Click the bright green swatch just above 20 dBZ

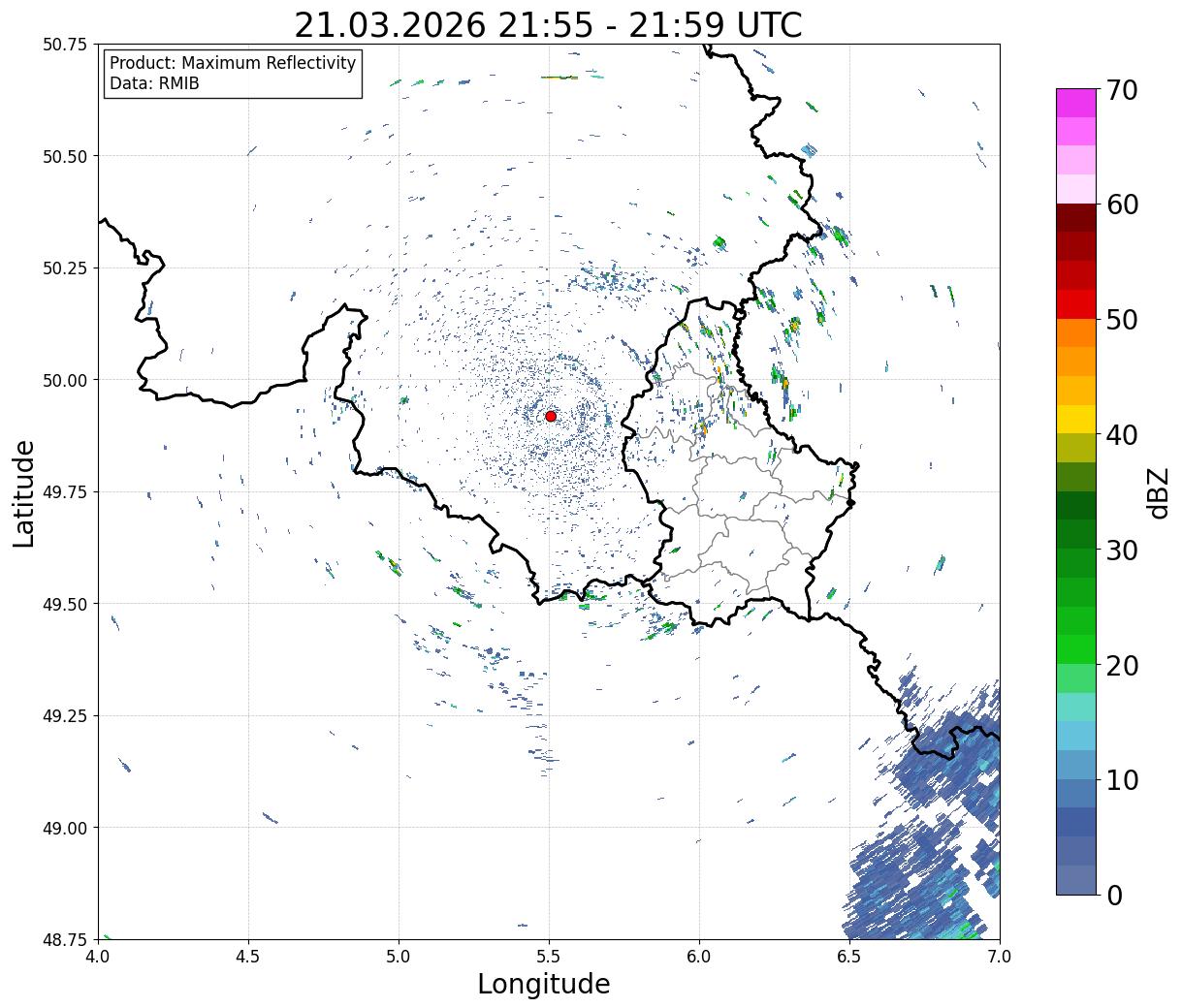pos(1076,649)
